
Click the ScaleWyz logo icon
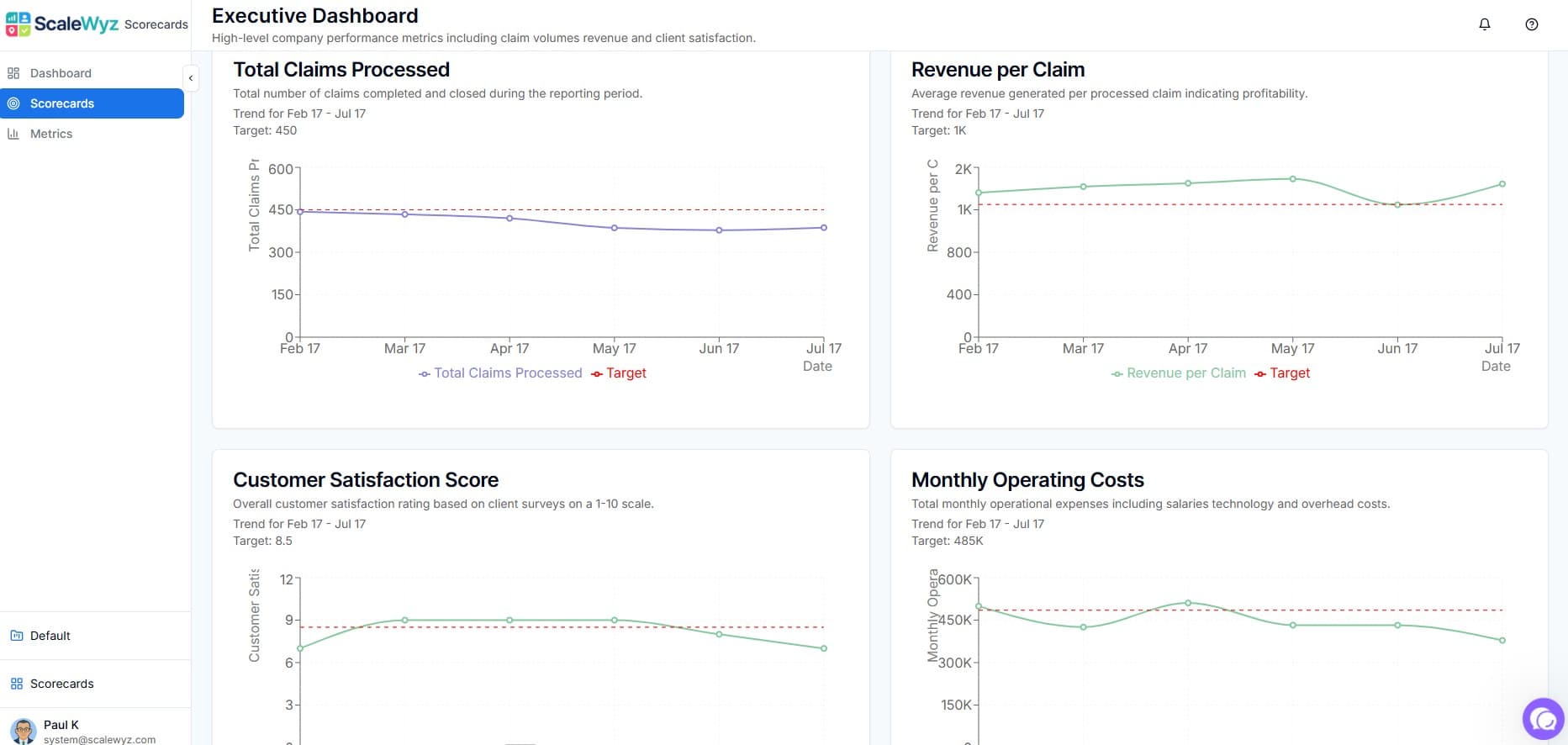pos(18,24)
